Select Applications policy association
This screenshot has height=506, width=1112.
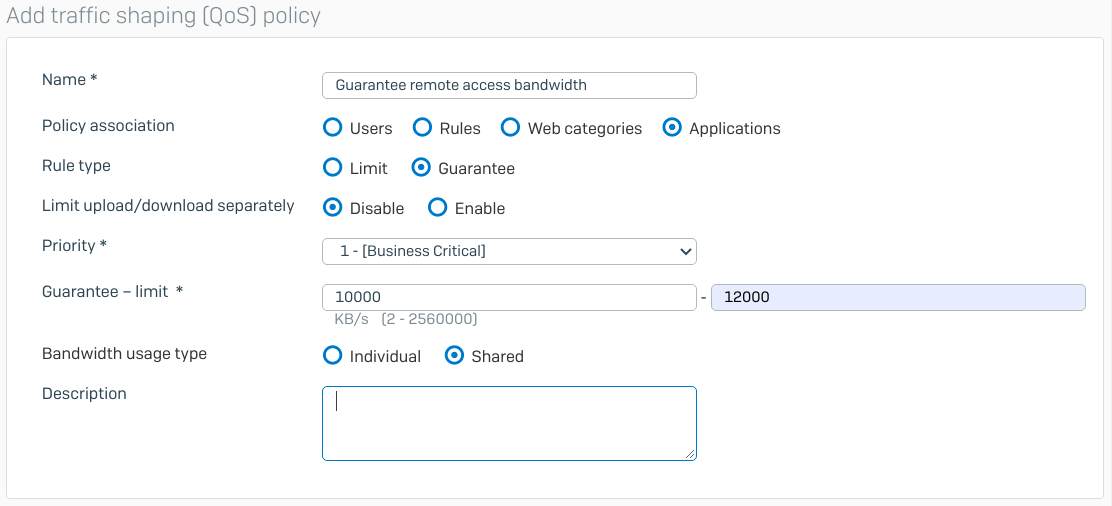click(x=672, y=128)
